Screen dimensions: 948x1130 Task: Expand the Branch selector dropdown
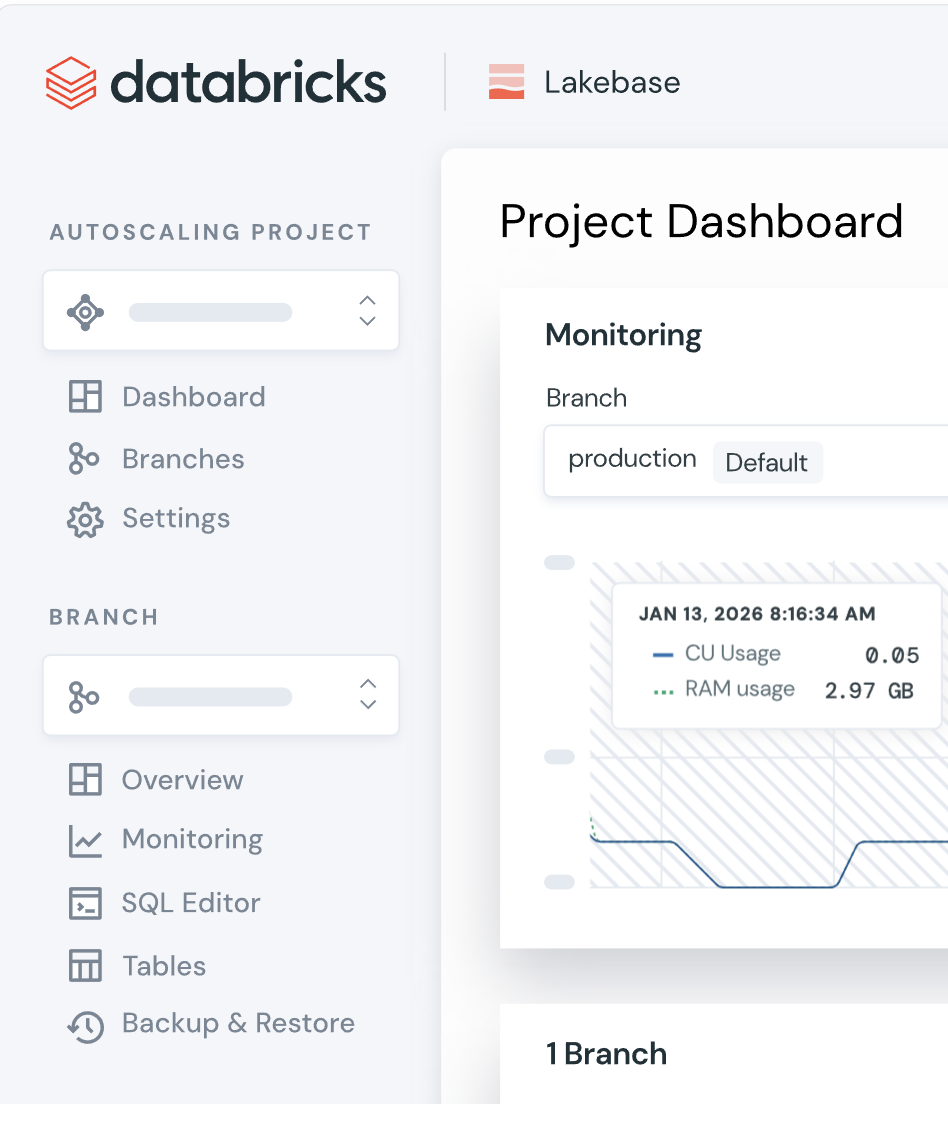coord(220,696)
